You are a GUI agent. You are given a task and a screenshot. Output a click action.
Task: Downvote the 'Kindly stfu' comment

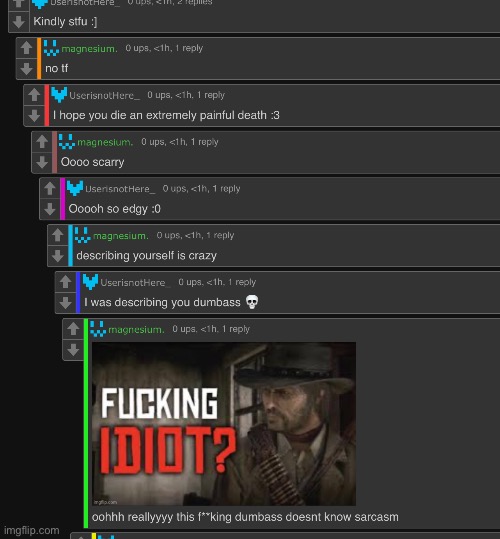[x=19, y=22]
